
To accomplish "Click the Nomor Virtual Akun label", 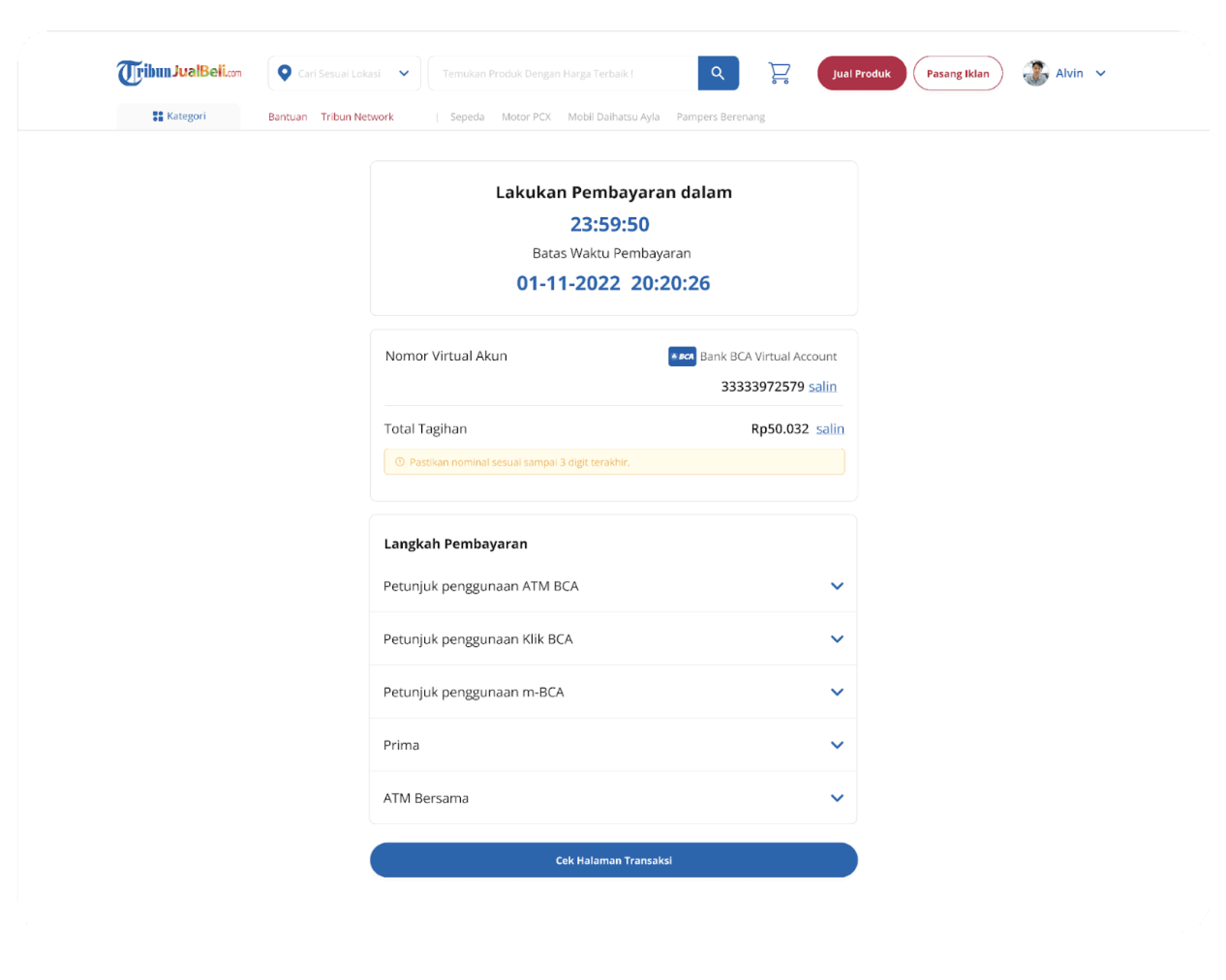I will click(446, 356).
